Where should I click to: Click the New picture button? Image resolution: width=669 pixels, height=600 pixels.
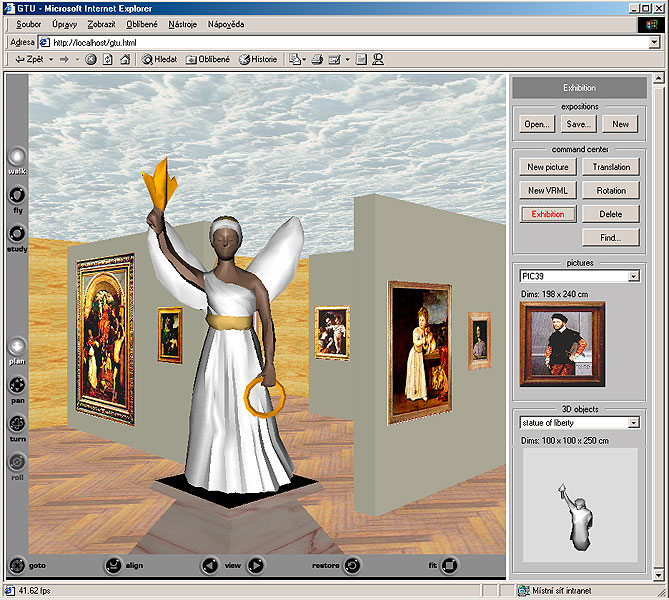pos(548,167)
